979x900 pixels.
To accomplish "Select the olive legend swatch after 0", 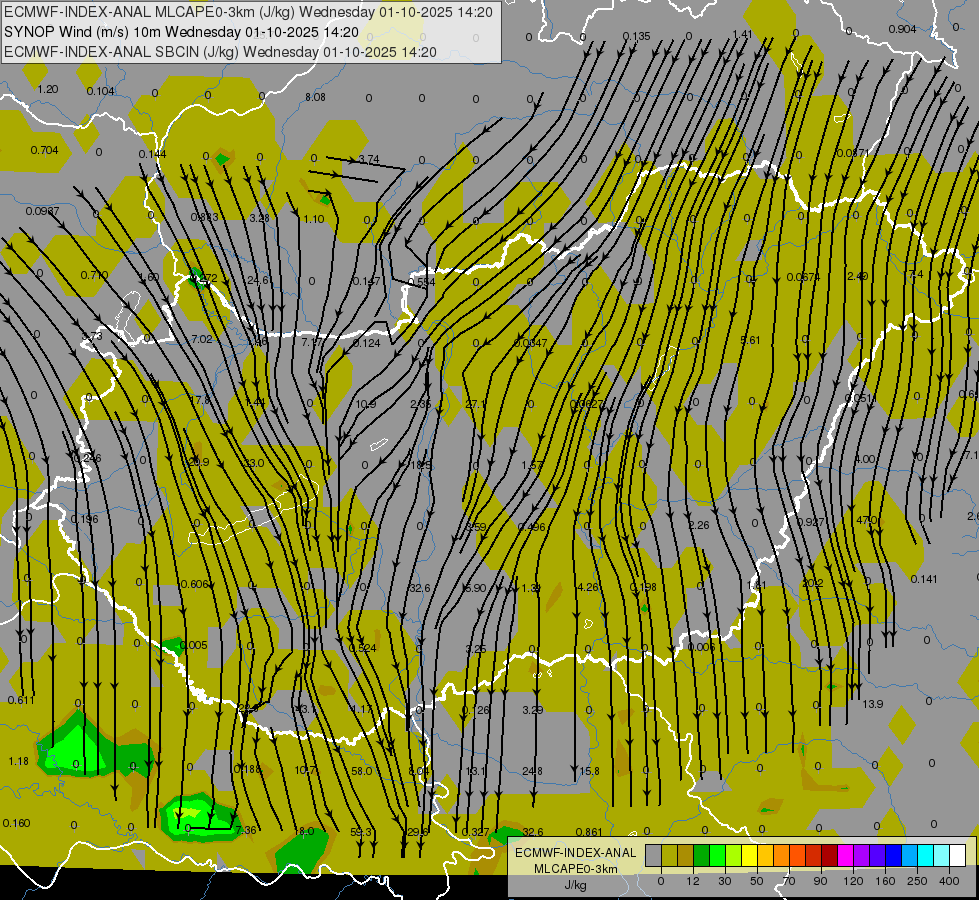I will click(669, 855).
